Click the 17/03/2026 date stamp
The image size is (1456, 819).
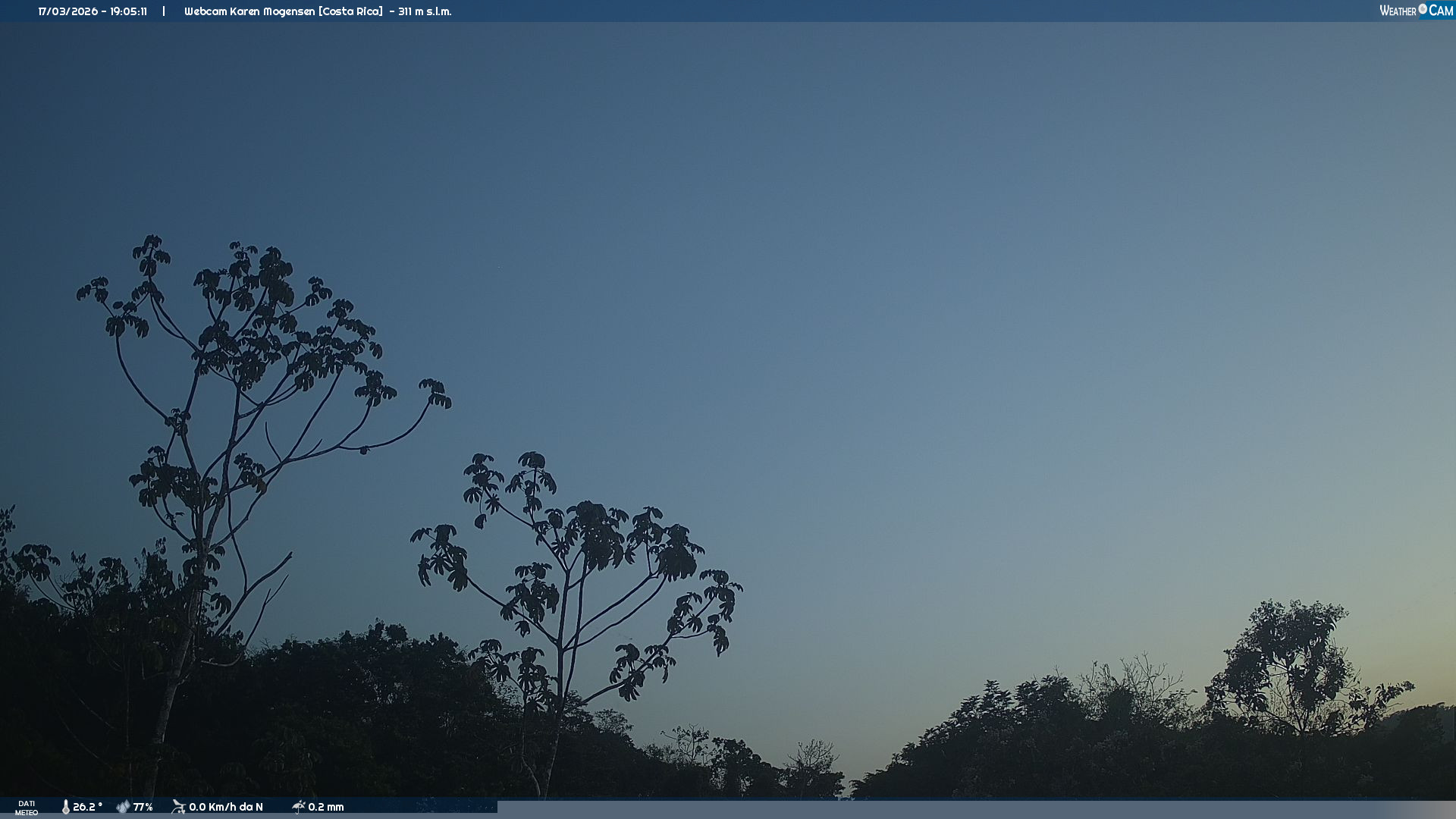(x=67, y=11)
